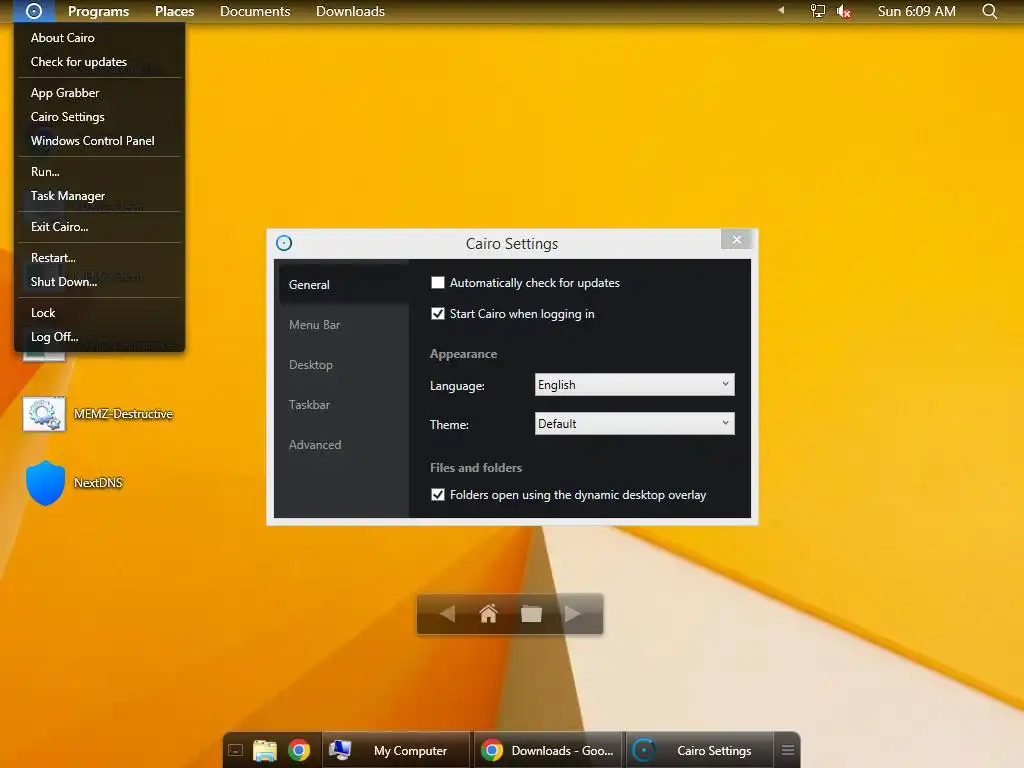This screenshot has height=768, width=1024.
Task: Open the Language dropdown
Action: 634,385
